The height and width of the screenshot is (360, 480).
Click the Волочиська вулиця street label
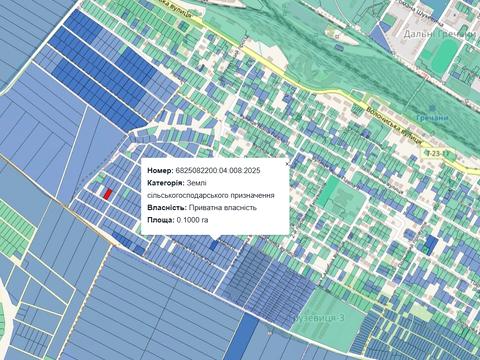[x=394, y=125]
